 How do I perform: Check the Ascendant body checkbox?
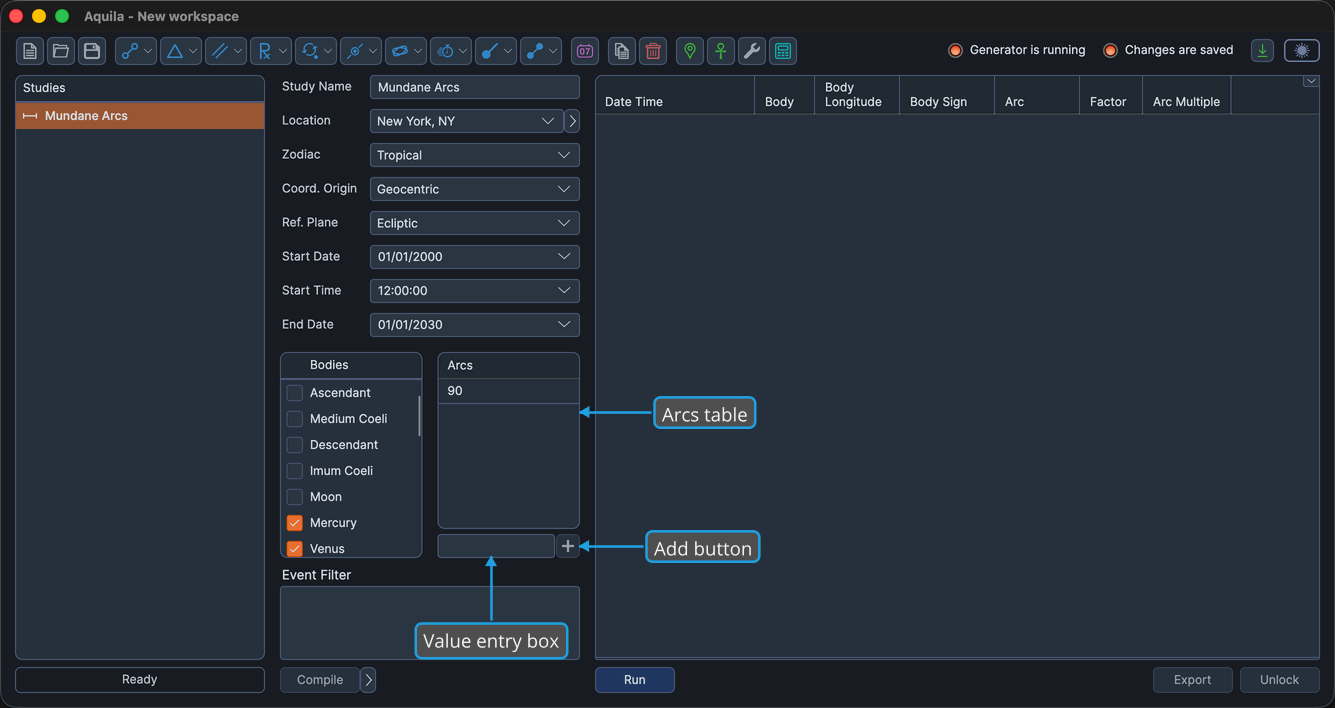tap(295, 393)
